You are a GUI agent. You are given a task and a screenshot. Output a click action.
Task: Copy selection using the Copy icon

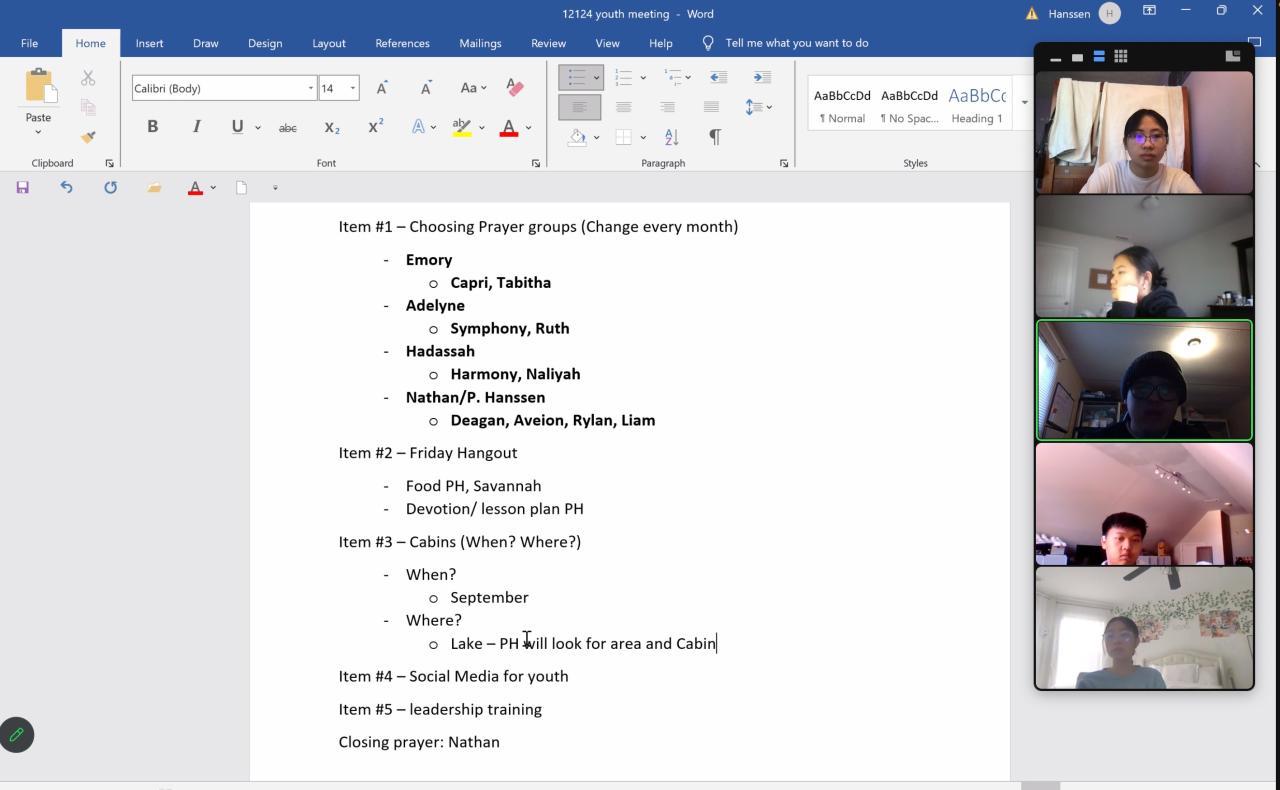[88, 107]
